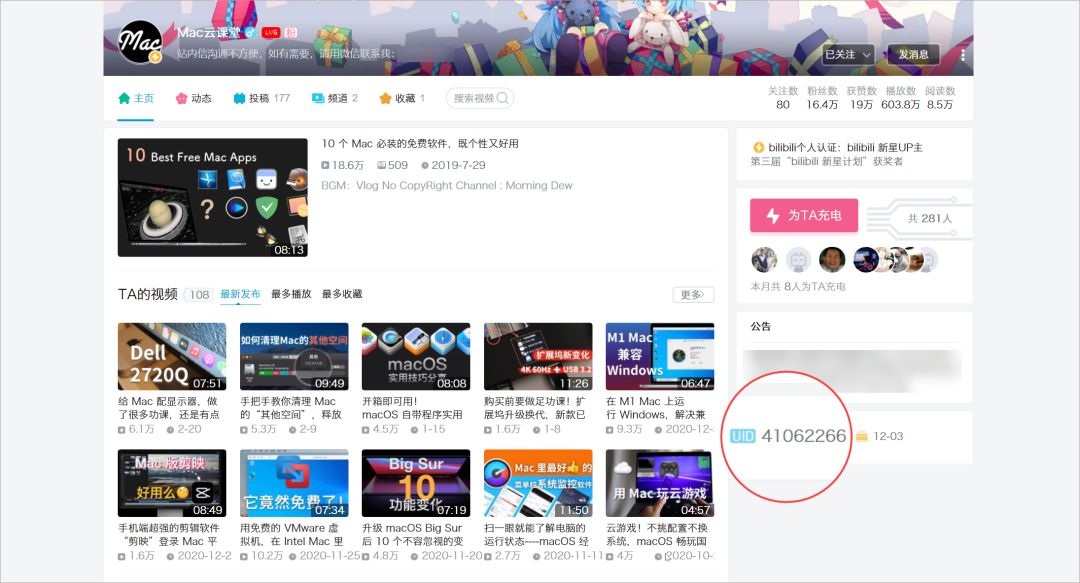Click the birthday 12-03 entry

880,436
